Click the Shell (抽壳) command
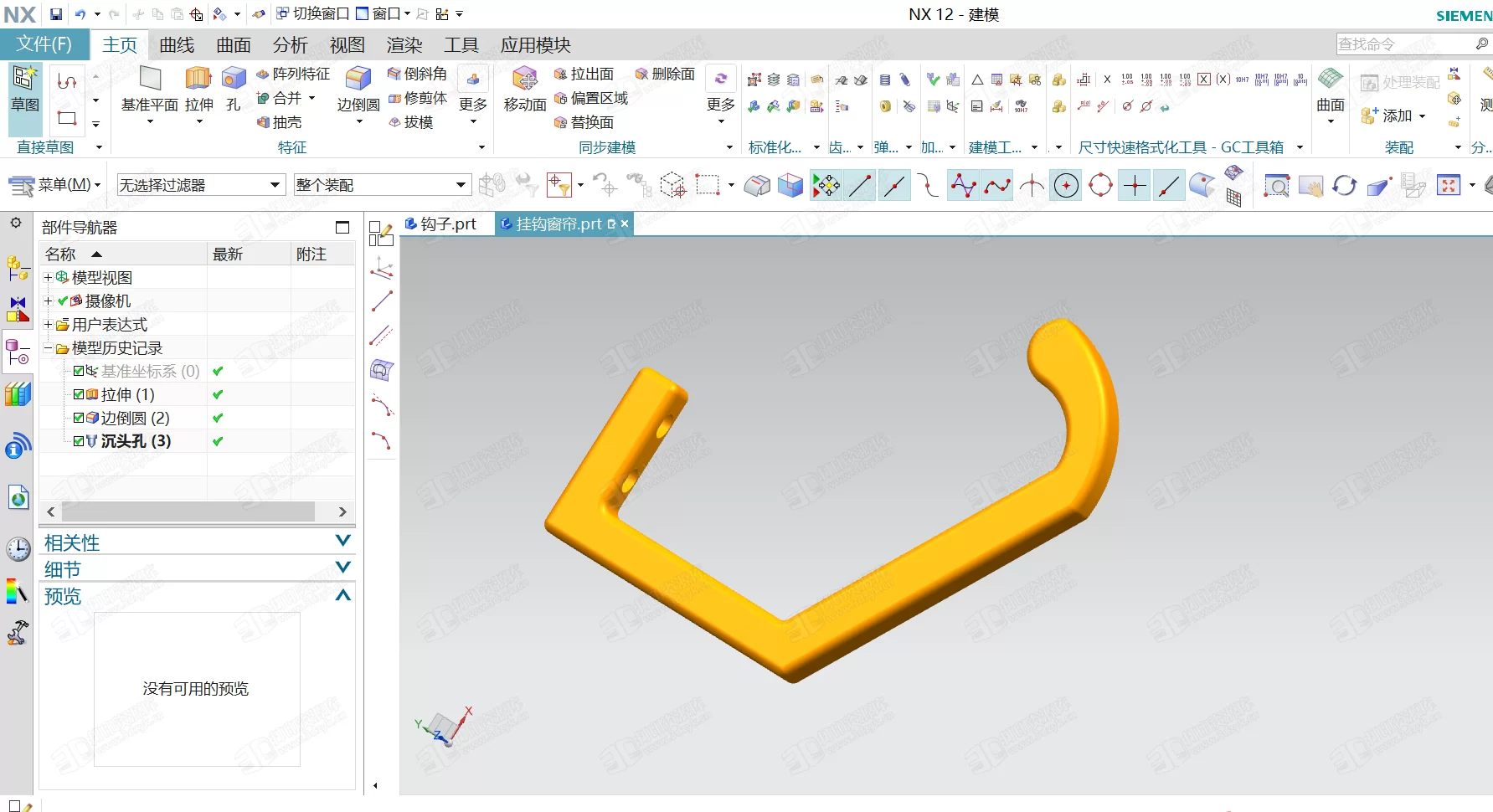Screen dimensions: 1493x812 [279, 123]
